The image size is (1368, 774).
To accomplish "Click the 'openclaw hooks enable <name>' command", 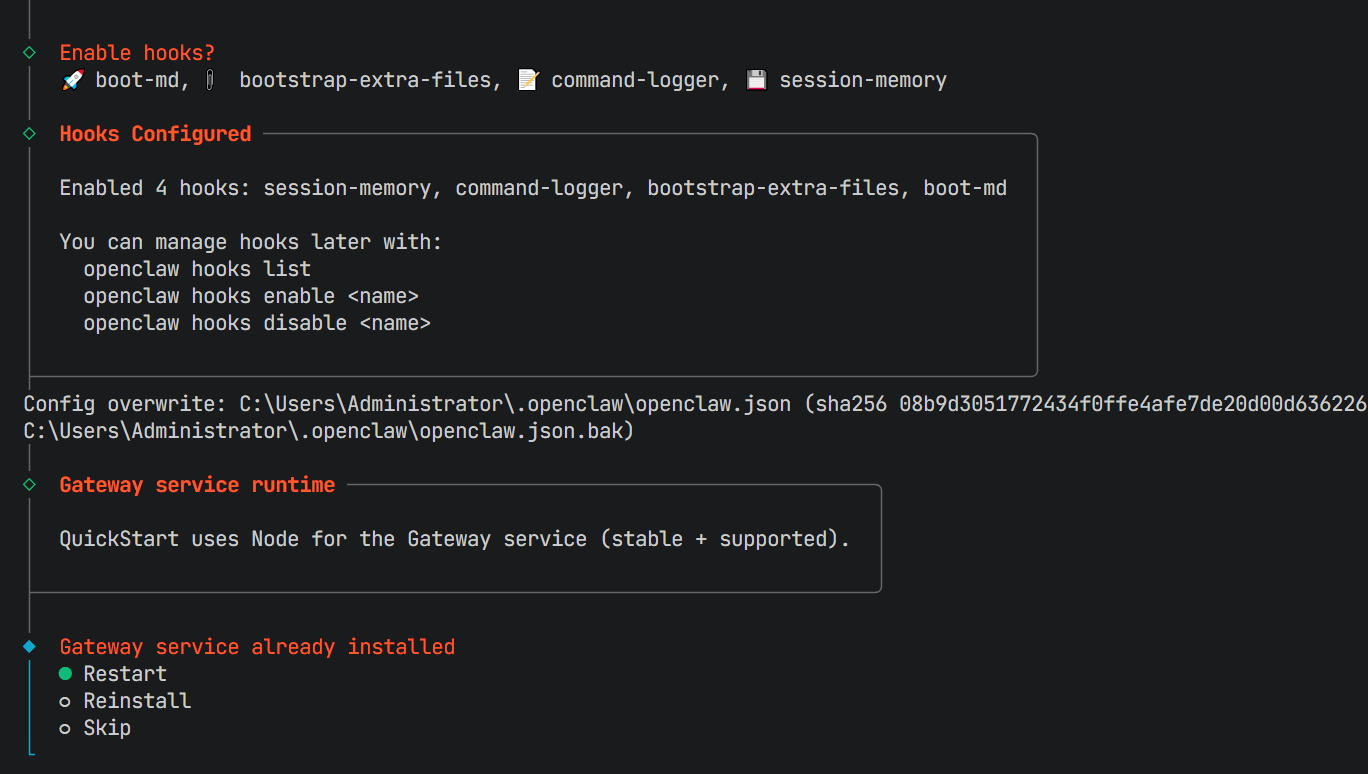I will coord(251,296).
